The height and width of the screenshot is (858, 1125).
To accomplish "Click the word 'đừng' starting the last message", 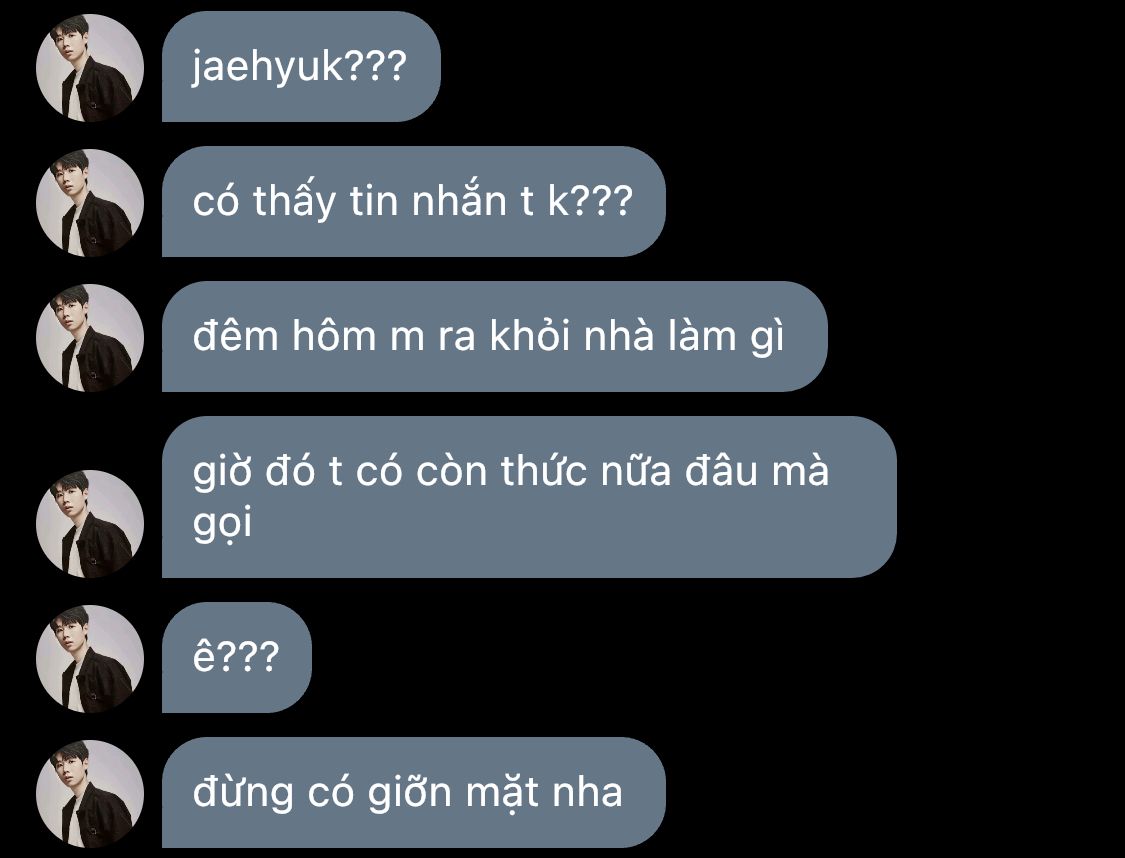I will point(243,793).
